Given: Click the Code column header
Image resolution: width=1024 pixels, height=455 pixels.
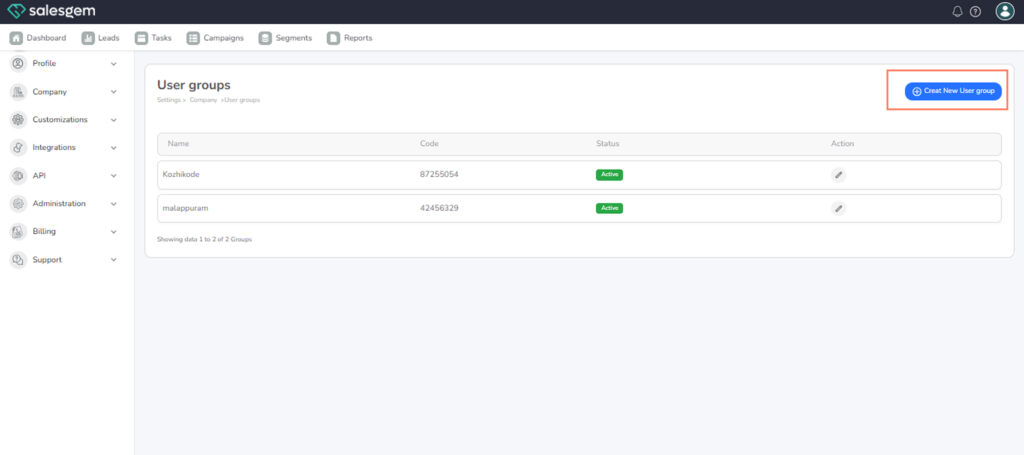Looking at the screenshot, I should [x=429, y=144].
